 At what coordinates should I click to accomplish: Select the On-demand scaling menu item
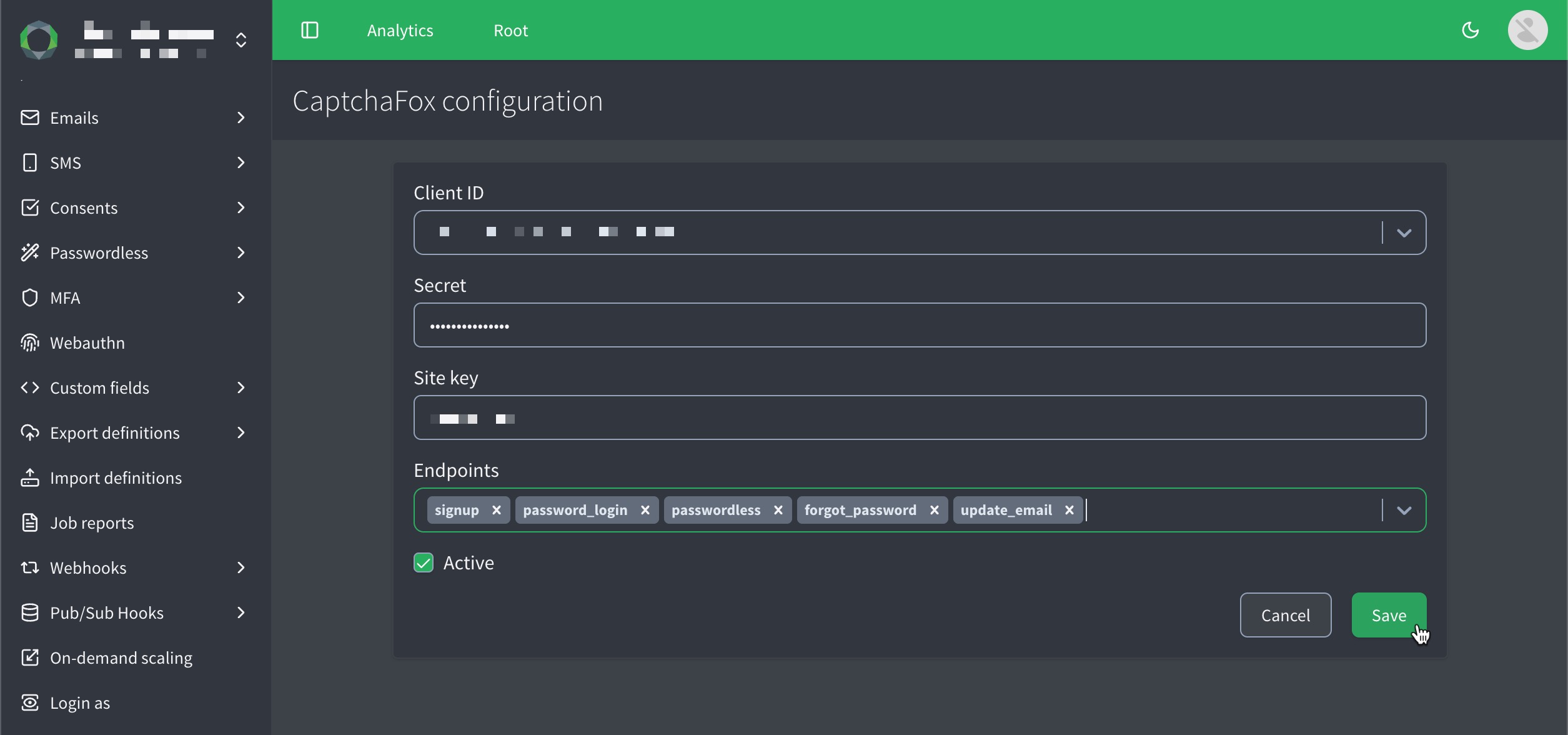point(136,657)
